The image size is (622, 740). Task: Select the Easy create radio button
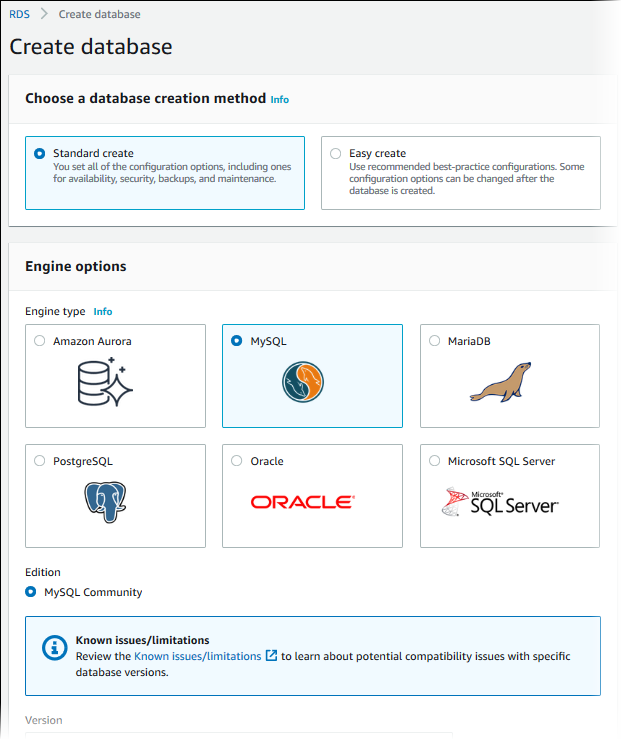click(x=336, y=154)
